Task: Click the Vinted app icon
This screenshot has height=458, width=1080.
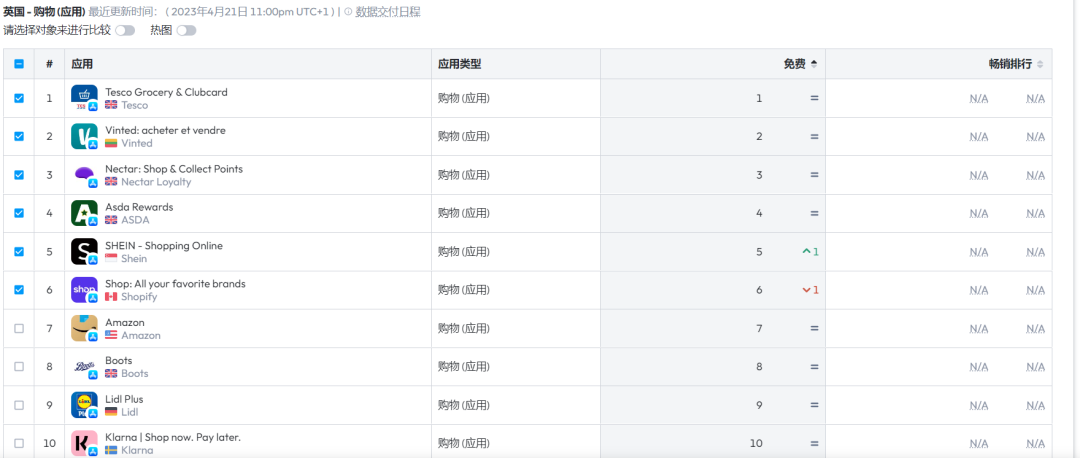Action: pyautogui.click(x=84, y=136)
